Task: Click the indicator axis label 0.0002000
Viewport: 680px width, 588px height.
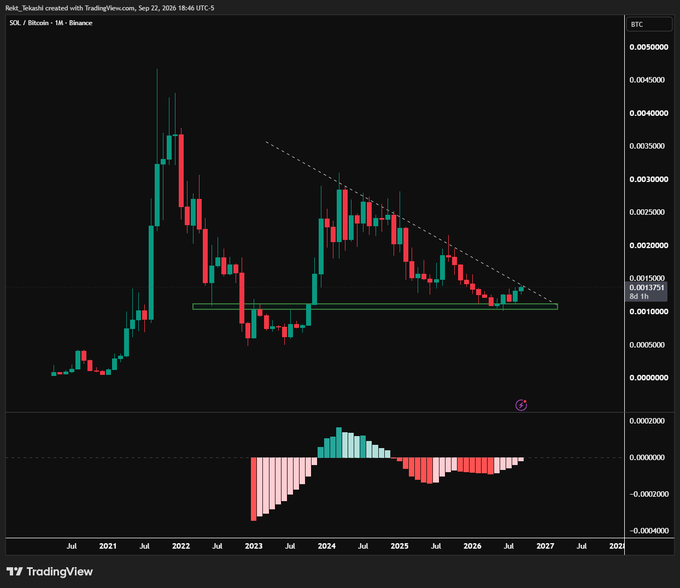Action: pos(647,421)
